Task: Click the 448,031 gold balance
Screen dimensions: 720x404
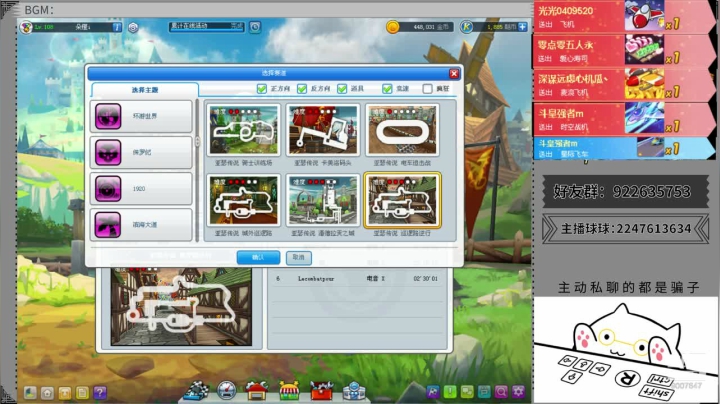Action: (424, 27)
